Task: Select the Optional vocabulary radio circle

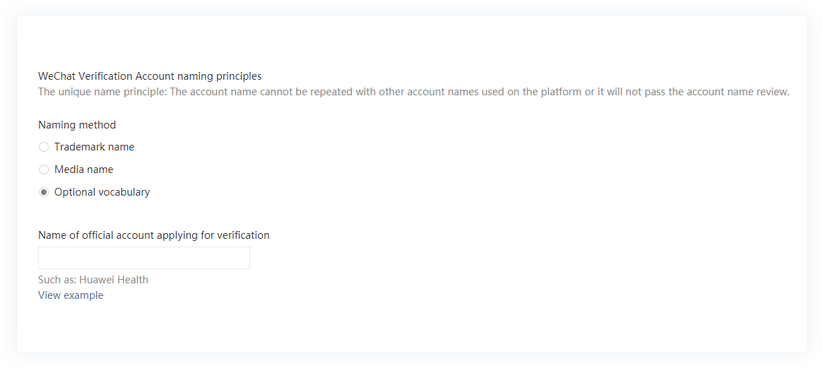Action: click(44, 192)
